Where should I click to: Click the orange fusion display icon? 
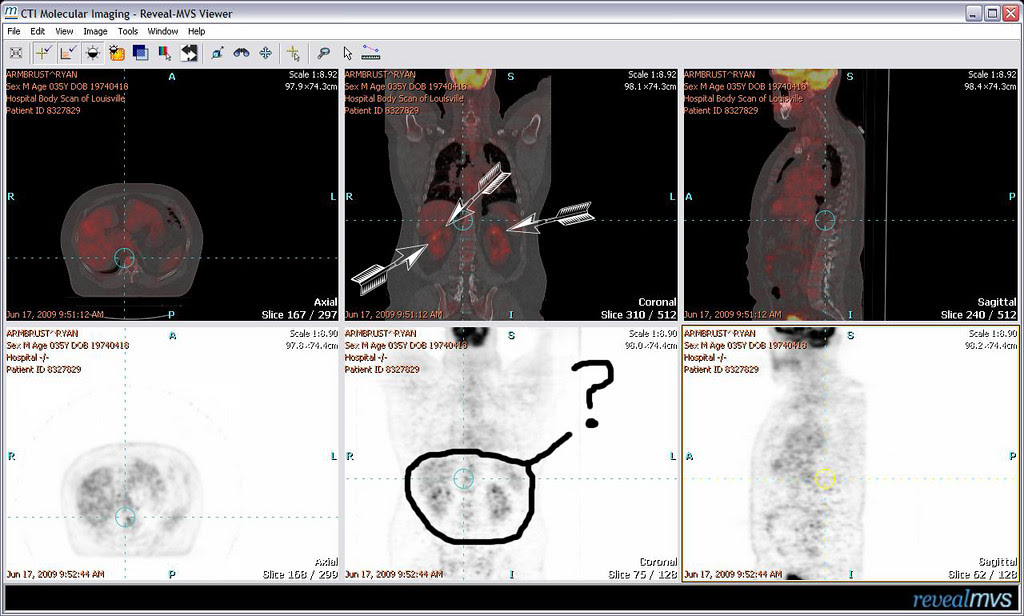pos(117,53)
